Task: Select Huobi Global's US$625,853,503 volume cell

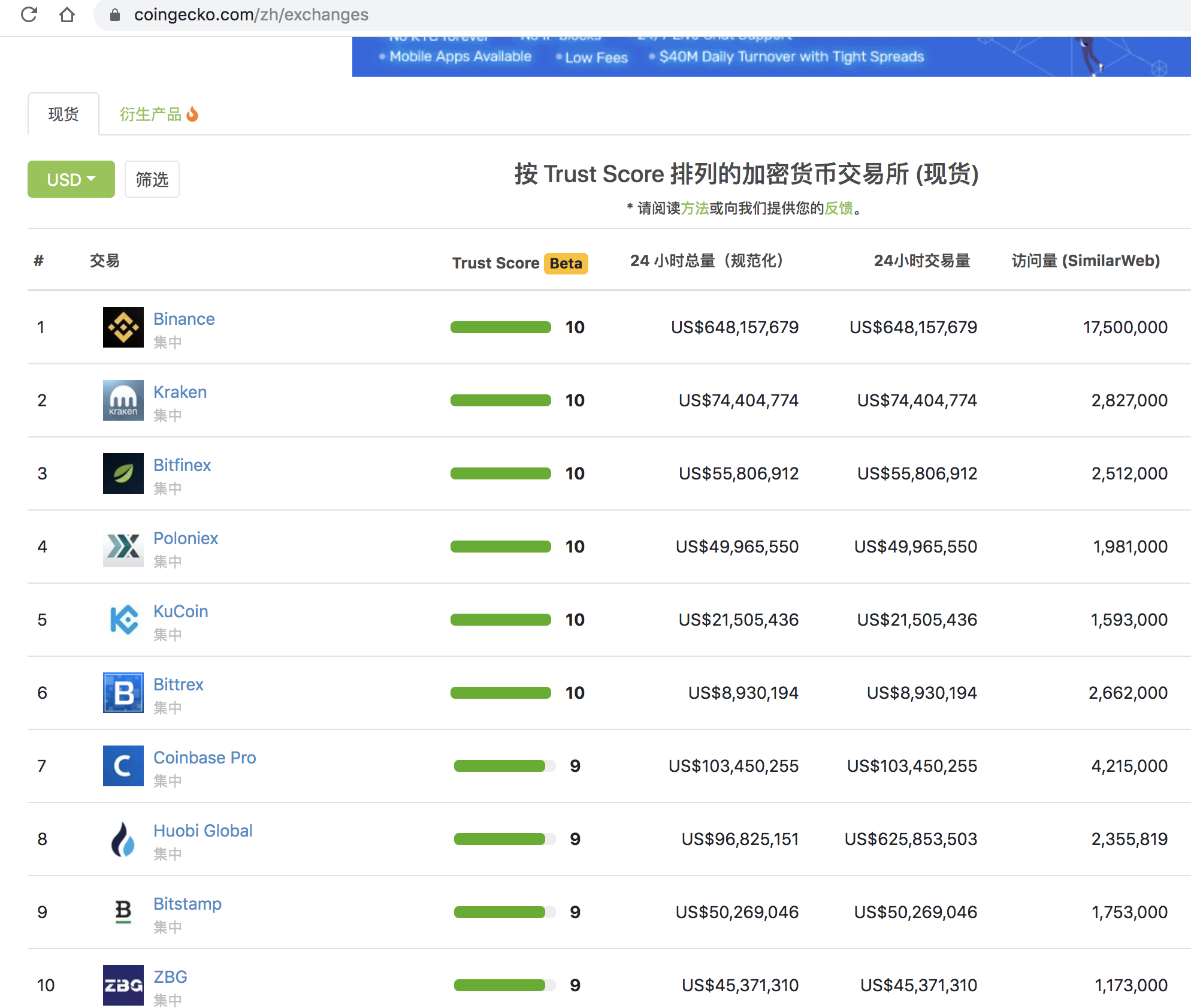Action: (911, 839)
